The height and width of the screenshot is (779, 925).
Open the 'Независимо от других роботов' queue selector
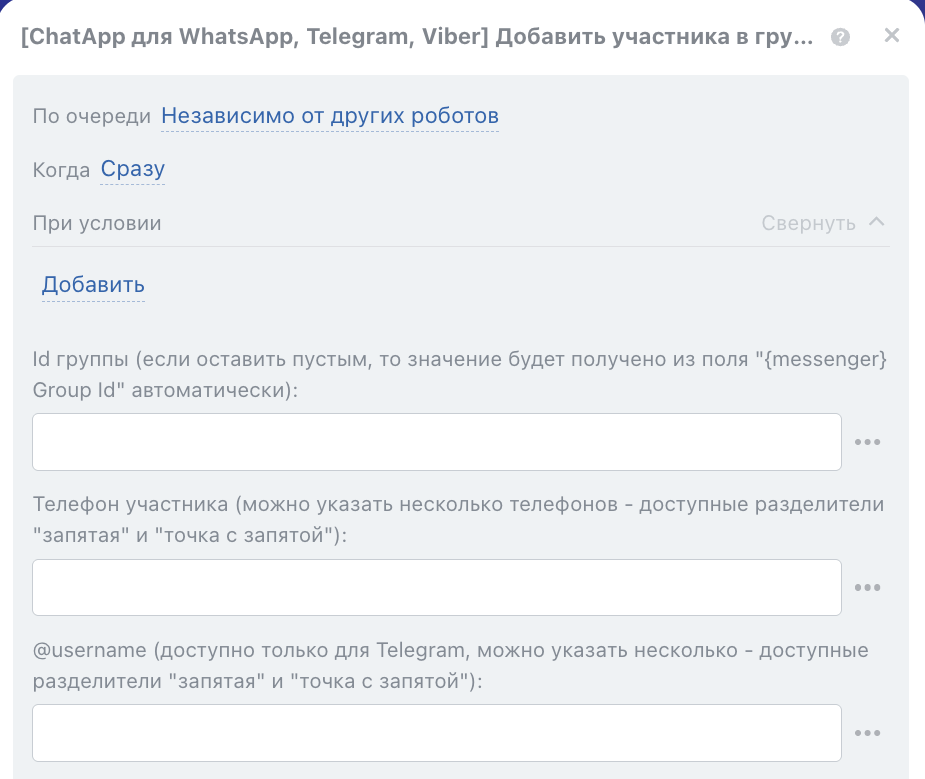pos(330,116)
